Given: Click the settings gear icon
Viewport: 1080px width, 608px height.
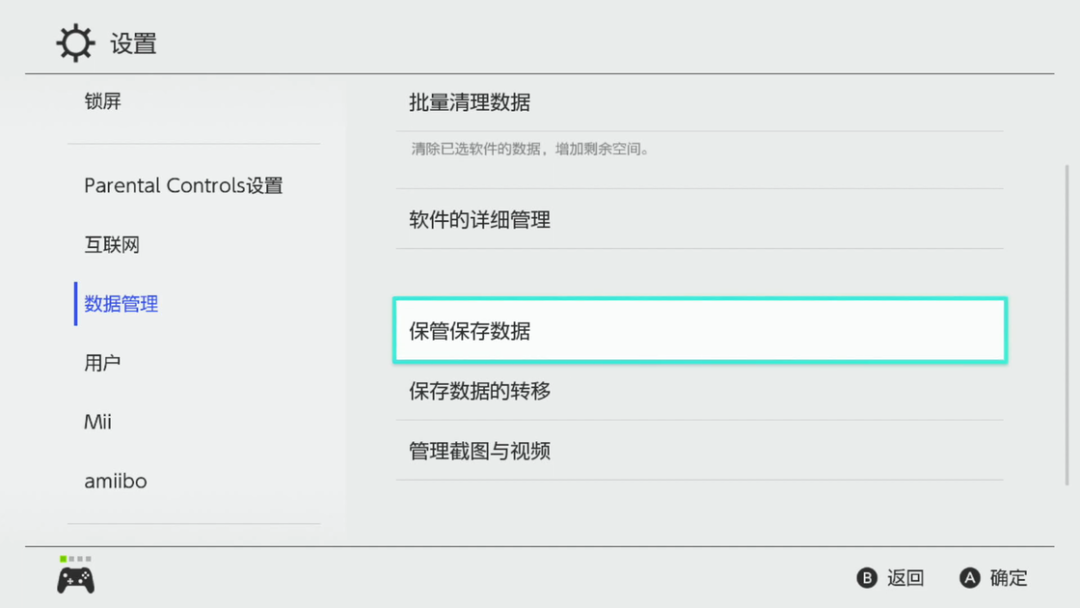Looking at the screenshot, I should tap(75, 44).
